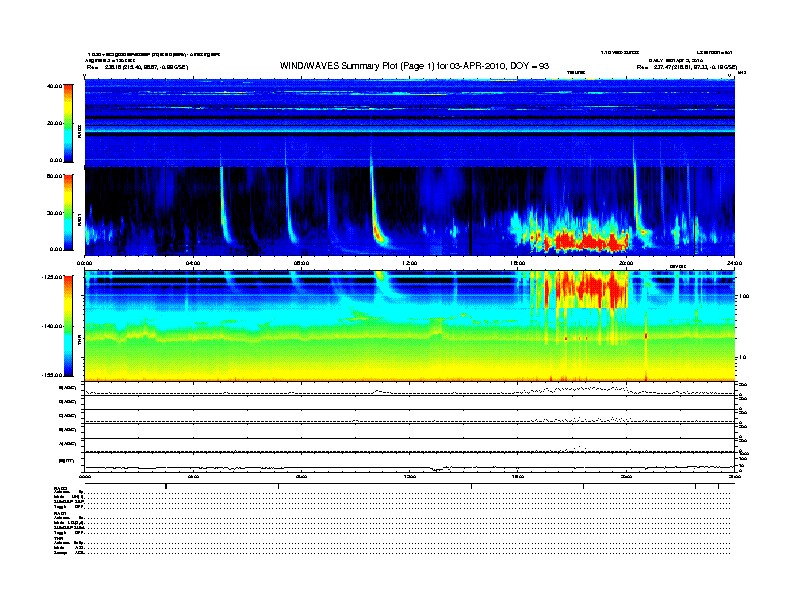
Task: Click the -155.00 label on TNR scale
Action: (x=52, y=375)
